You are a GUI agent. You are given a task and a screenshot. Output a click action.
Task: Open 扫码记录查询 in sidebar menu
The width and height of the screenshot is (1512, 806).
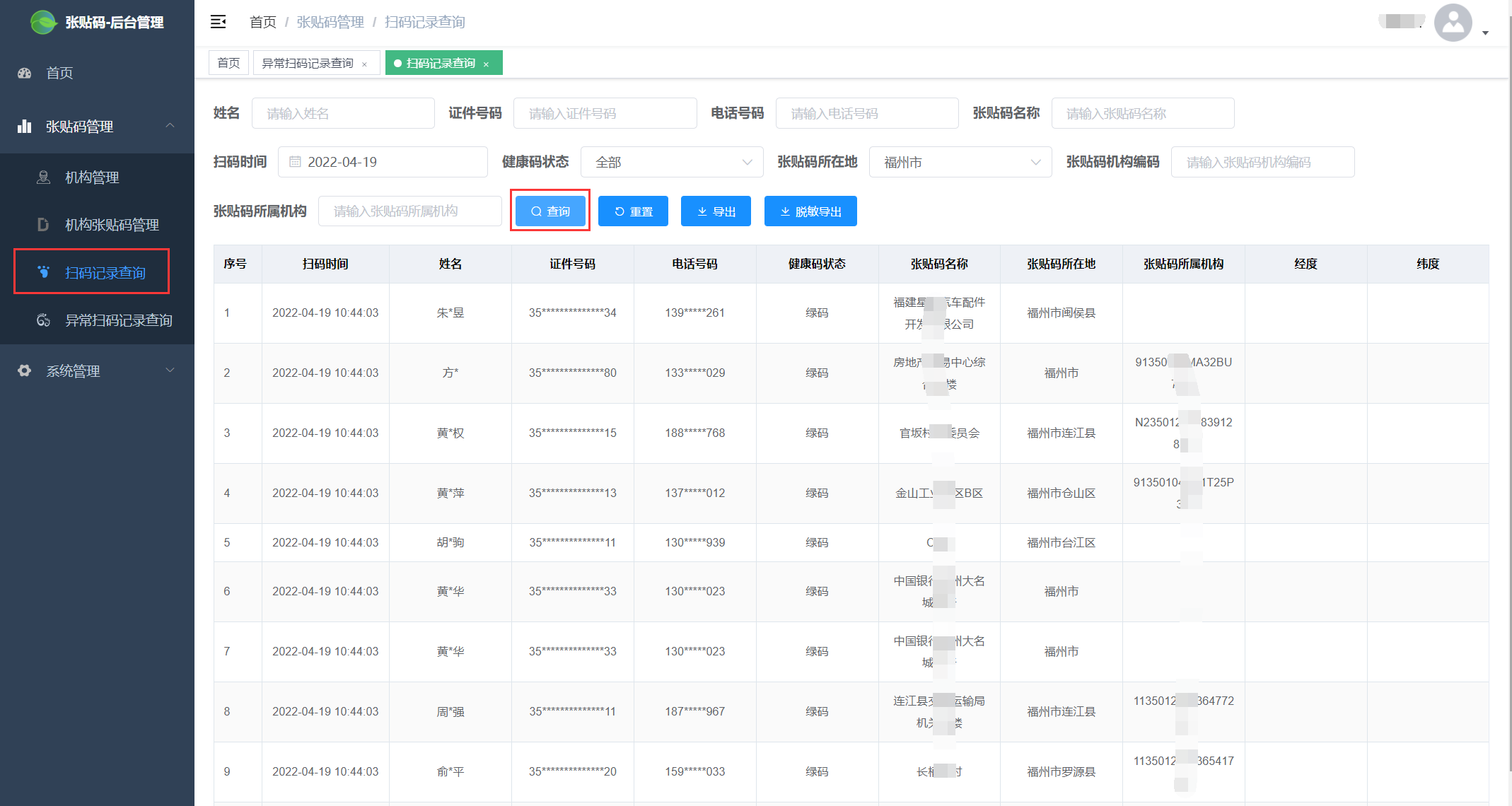tap(105, 272)
